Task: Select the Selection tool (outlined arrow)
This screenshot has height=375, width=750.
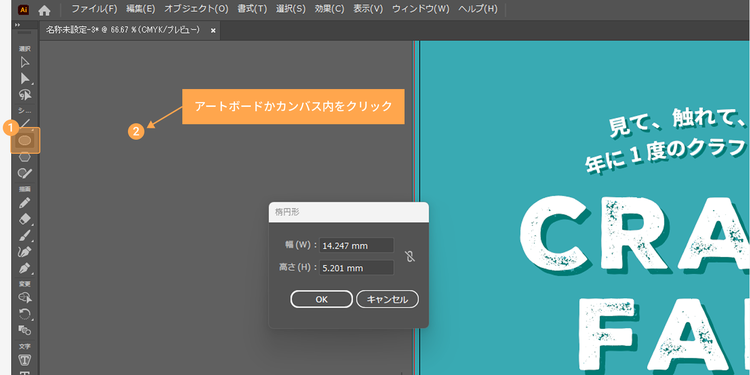Action: (25, 63)
